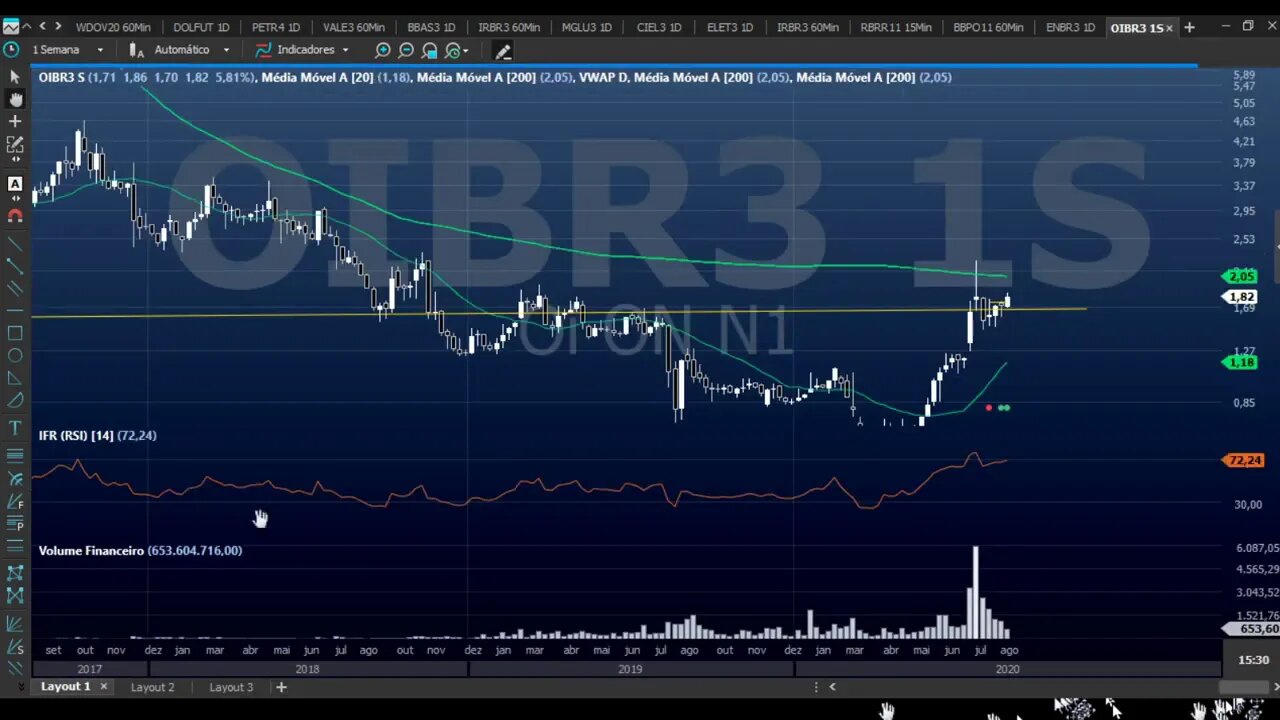Switch to the WDOV20 60Min tab

click(x=113, y=27)
